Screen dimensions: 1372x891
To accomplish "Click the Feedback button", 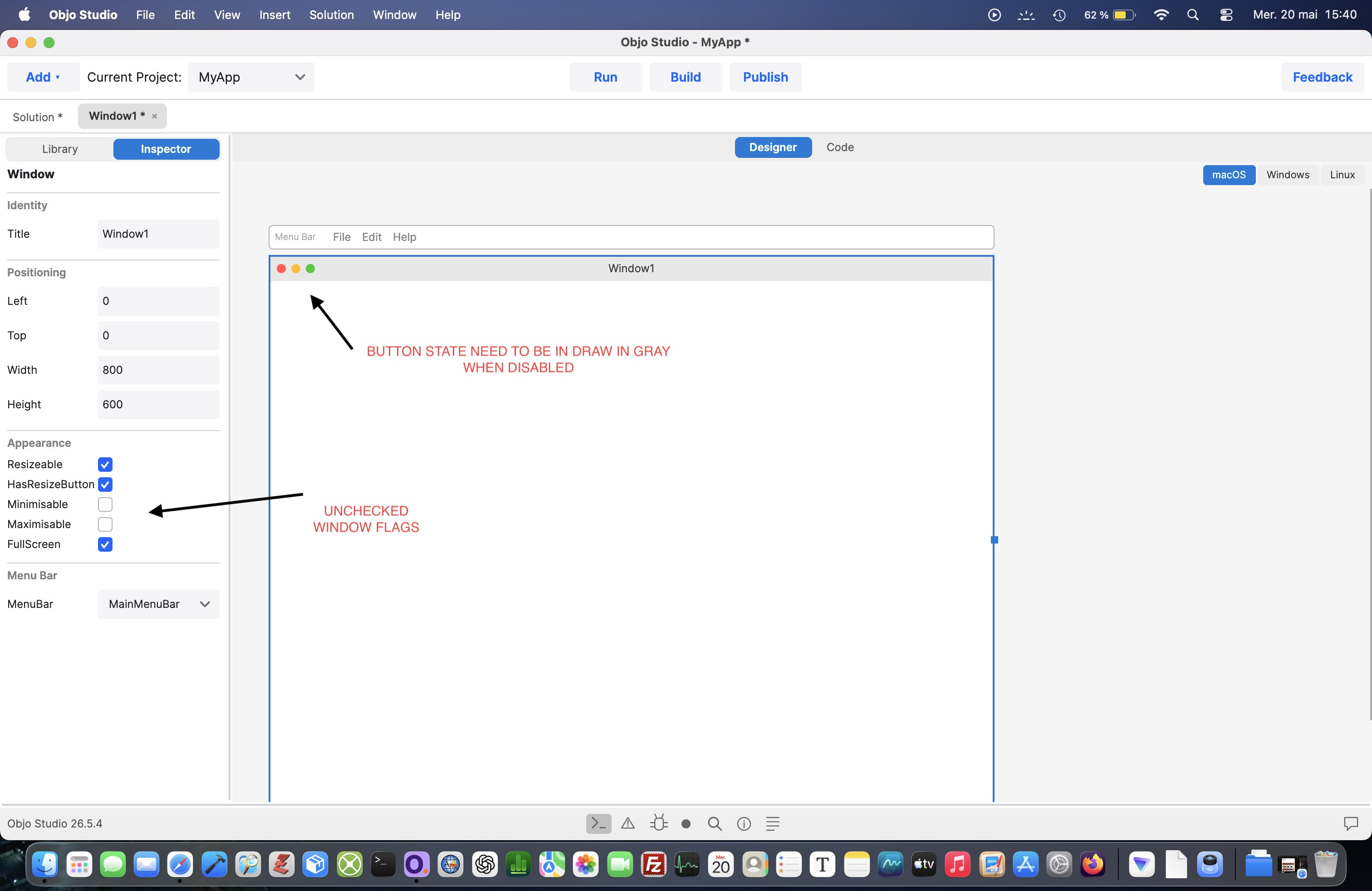I will [1323, 77].
